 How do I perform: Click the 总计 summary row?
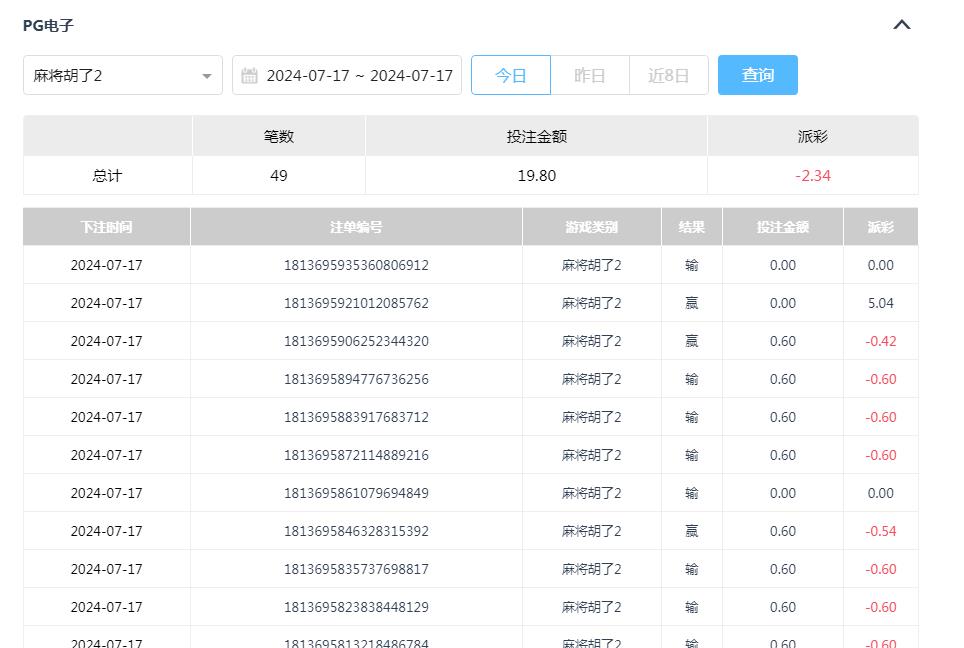(x=106, y=175)
